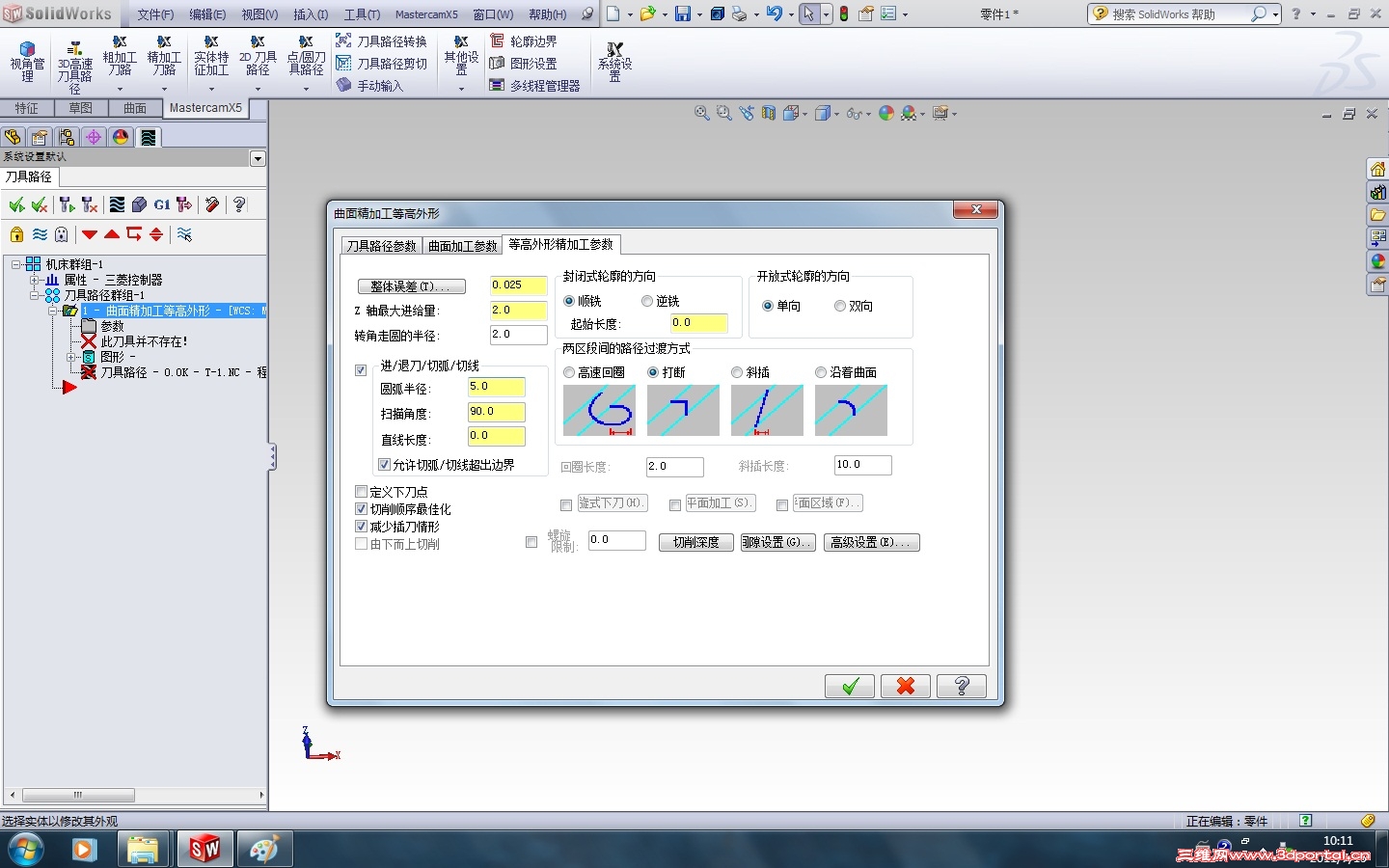Open the Paint taskbar icon

tap(264, 849)
